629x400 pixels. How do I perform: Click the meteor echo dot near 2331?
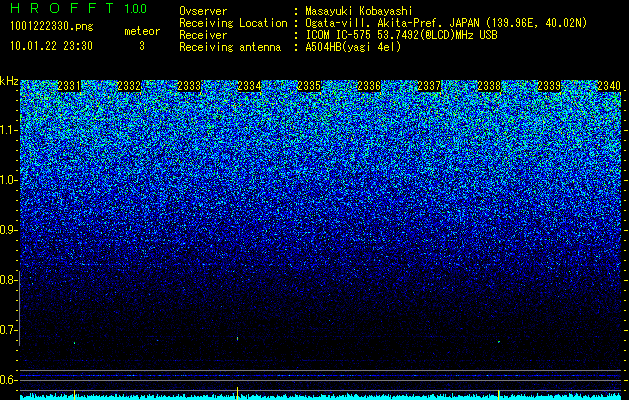tap(75, 343)
